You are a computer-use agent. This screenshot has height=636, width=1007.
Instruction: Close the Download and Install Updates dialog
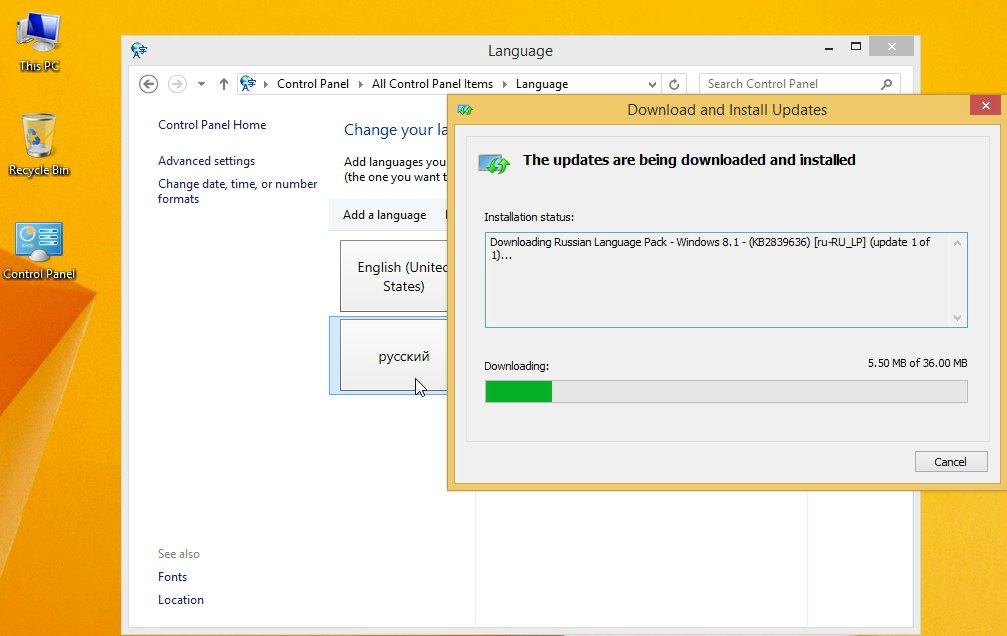tap(986, 105)
